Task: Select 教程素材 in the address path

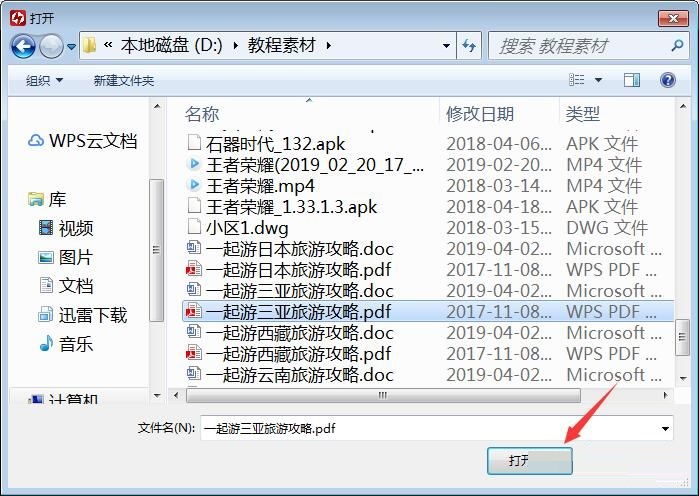Action: pos(282,45)
